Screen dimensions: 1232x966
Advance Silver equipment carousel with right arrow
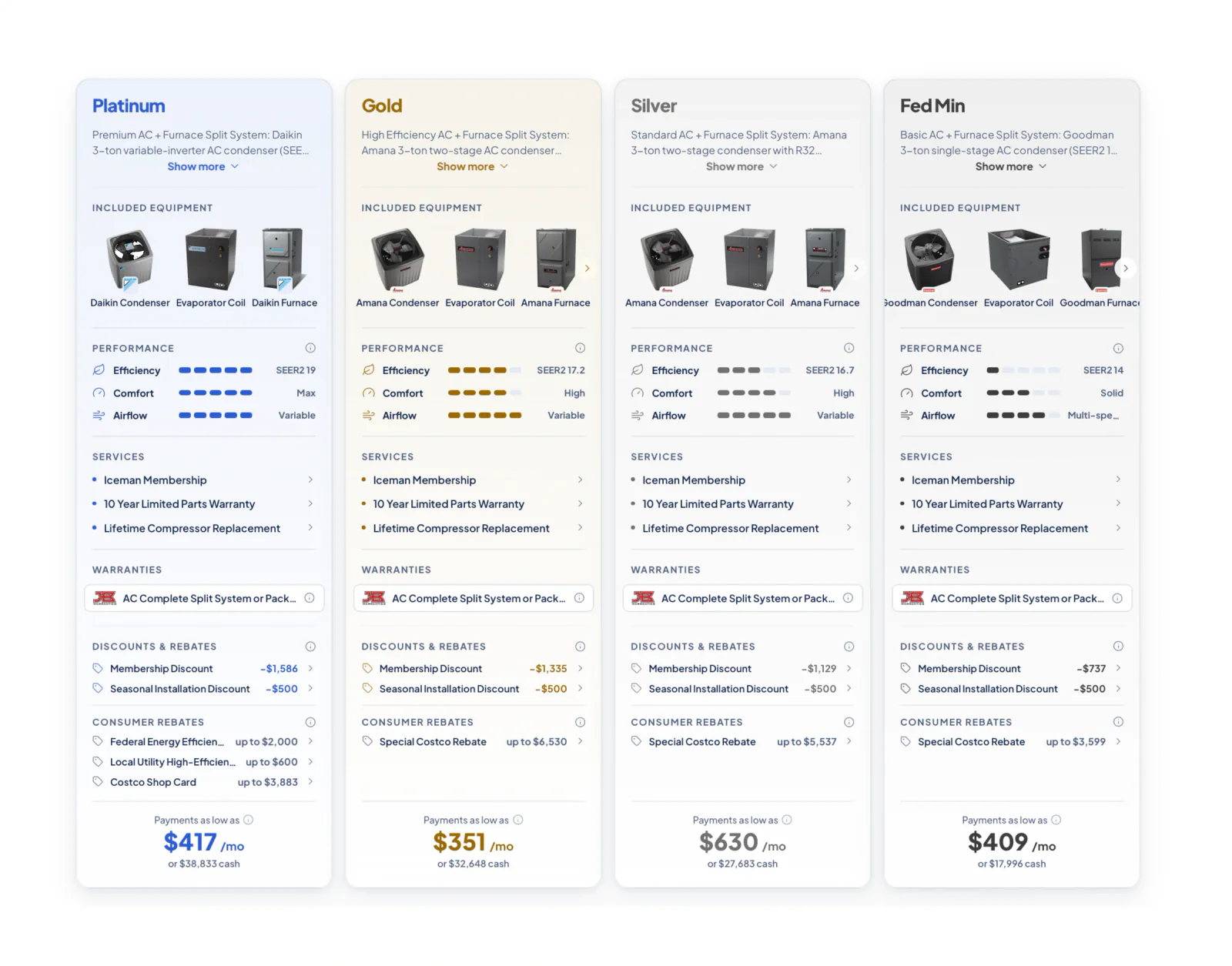(855, 268)
